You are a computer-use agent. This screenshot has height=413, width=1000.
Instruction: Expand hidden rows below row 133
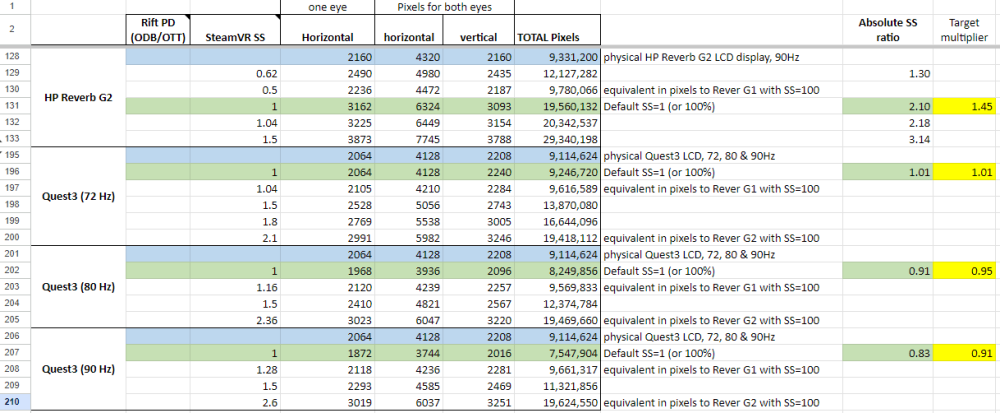click(3, 140)
